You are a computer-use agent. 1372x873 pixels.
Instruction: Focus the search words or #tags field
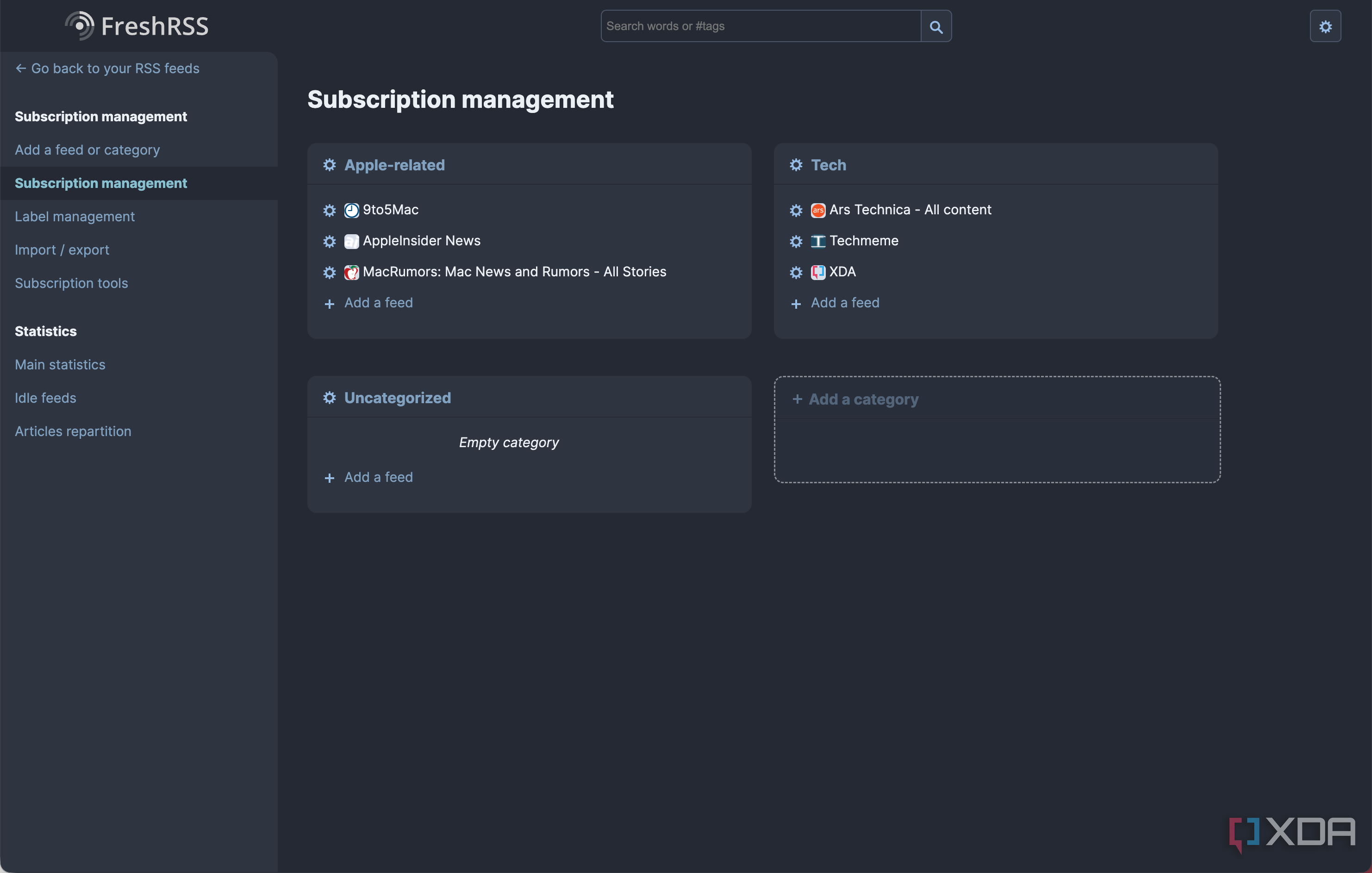point(761,26)
